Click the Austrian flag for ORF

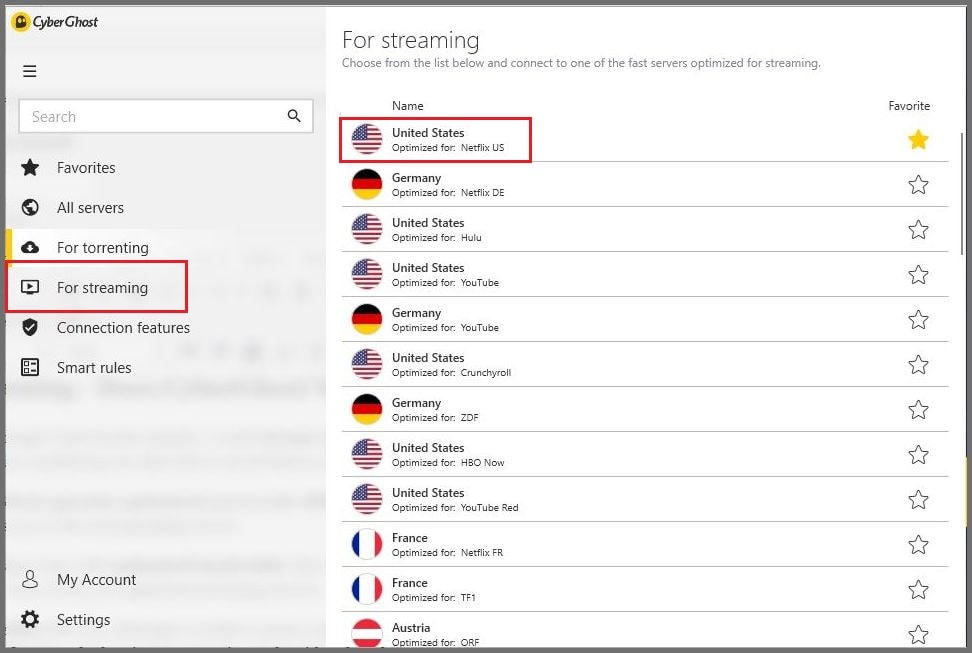click(x=367, y=633)
